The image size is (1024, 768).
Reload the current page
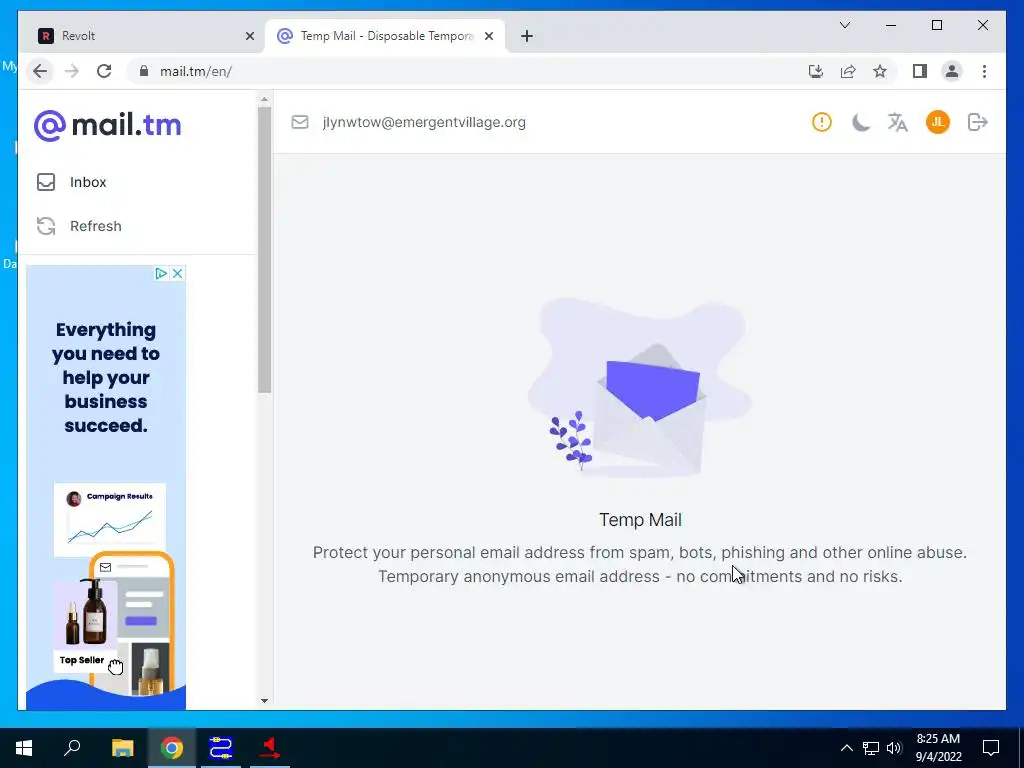104,71
